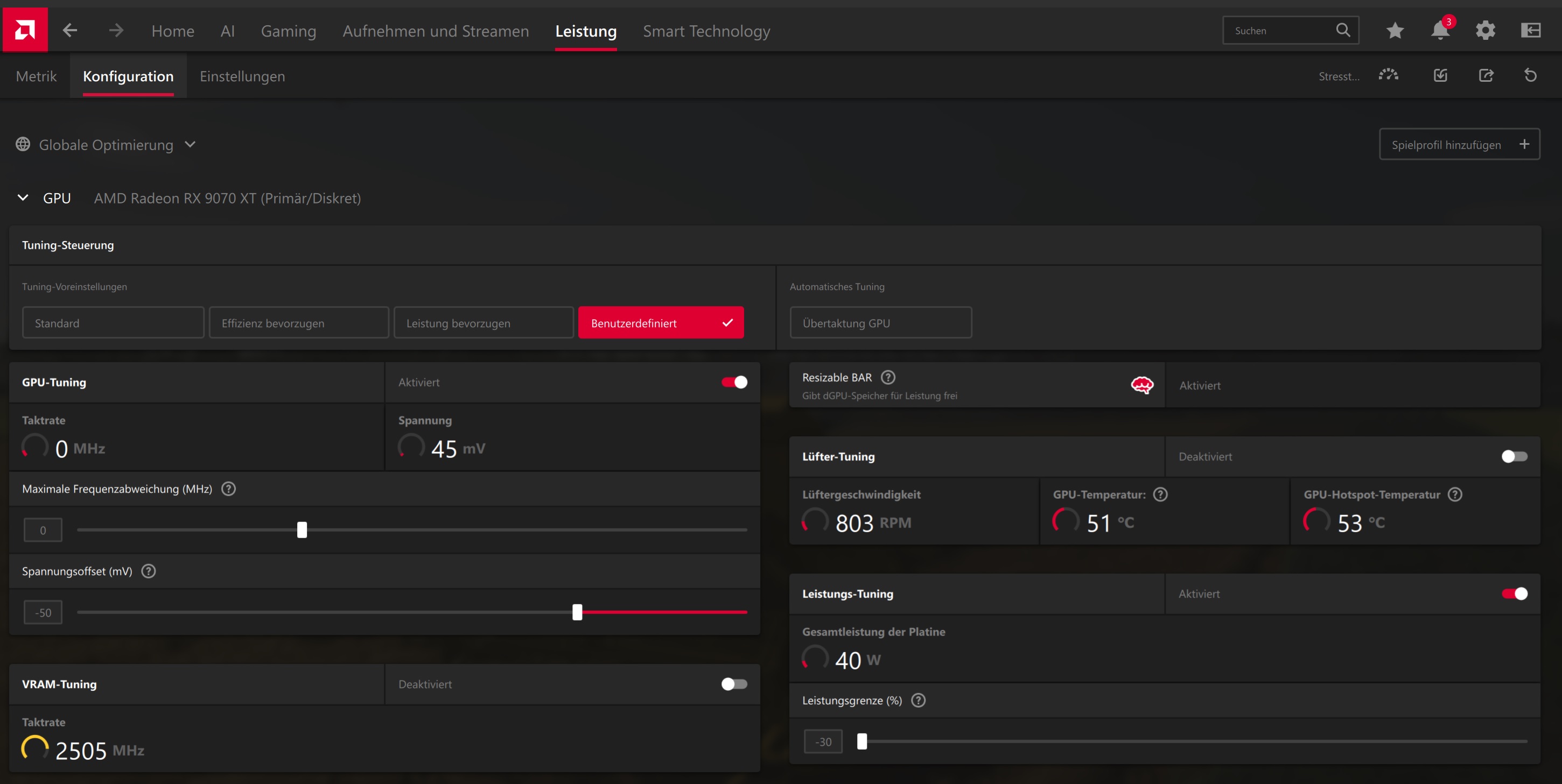Screen dimensions: 1562x784
Task: Click the Spannungsoffset -50 value field
Action: tap(43, 612)
